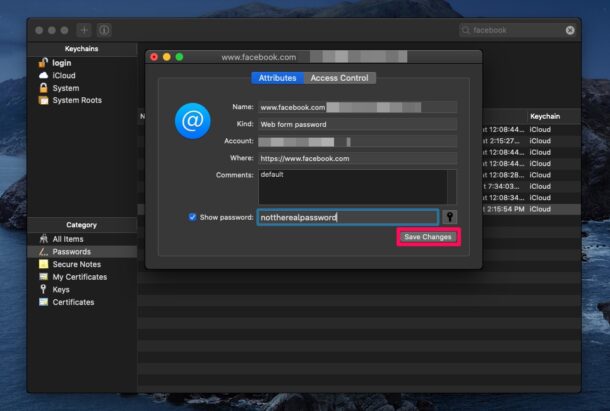Click the Keychains sidebar header
This screenshot has height=411, width=610.
pos(82,49)
